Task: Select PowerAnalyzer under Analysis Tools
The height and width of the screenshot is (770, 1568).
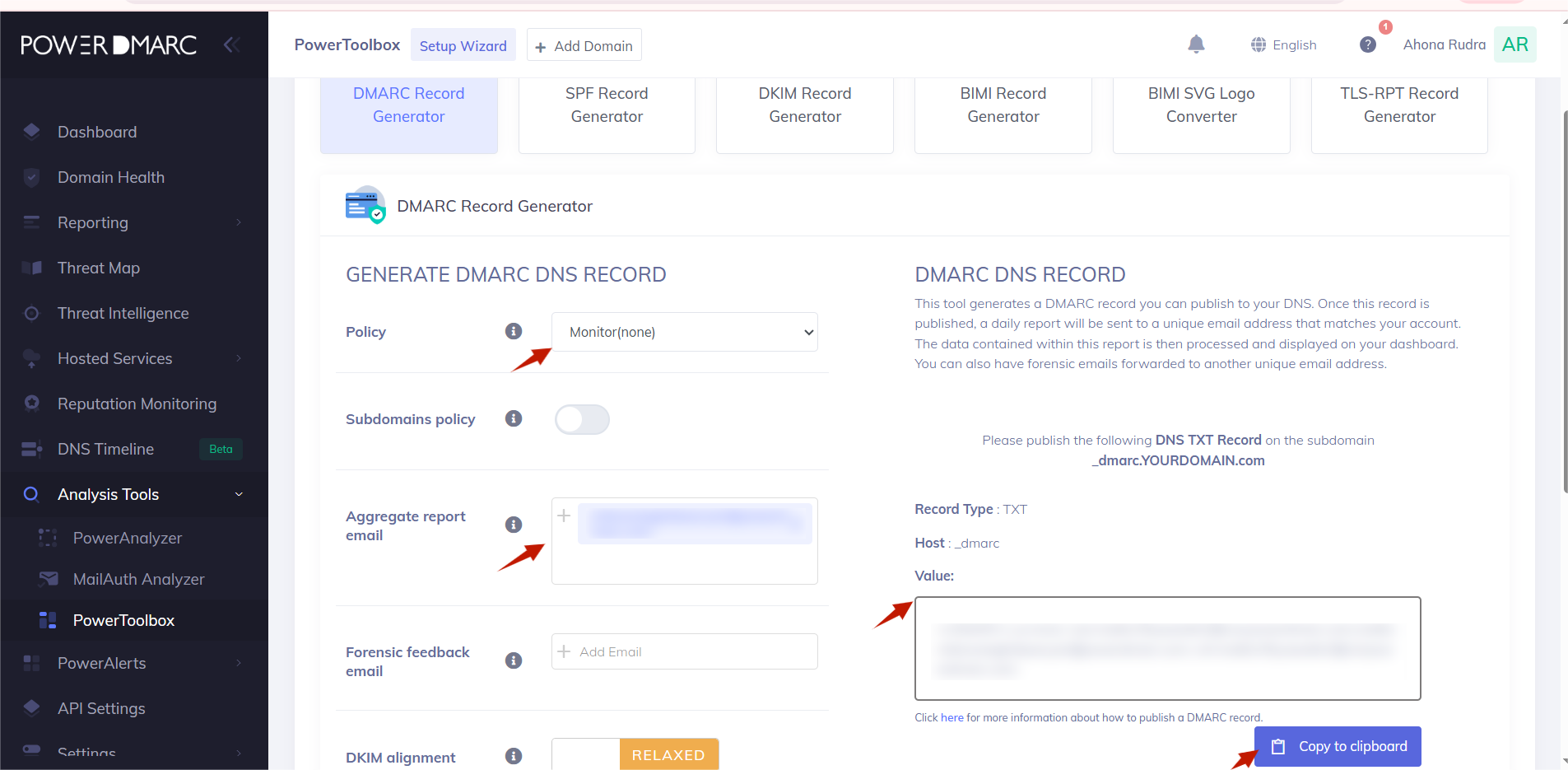Action: point(128,538)
